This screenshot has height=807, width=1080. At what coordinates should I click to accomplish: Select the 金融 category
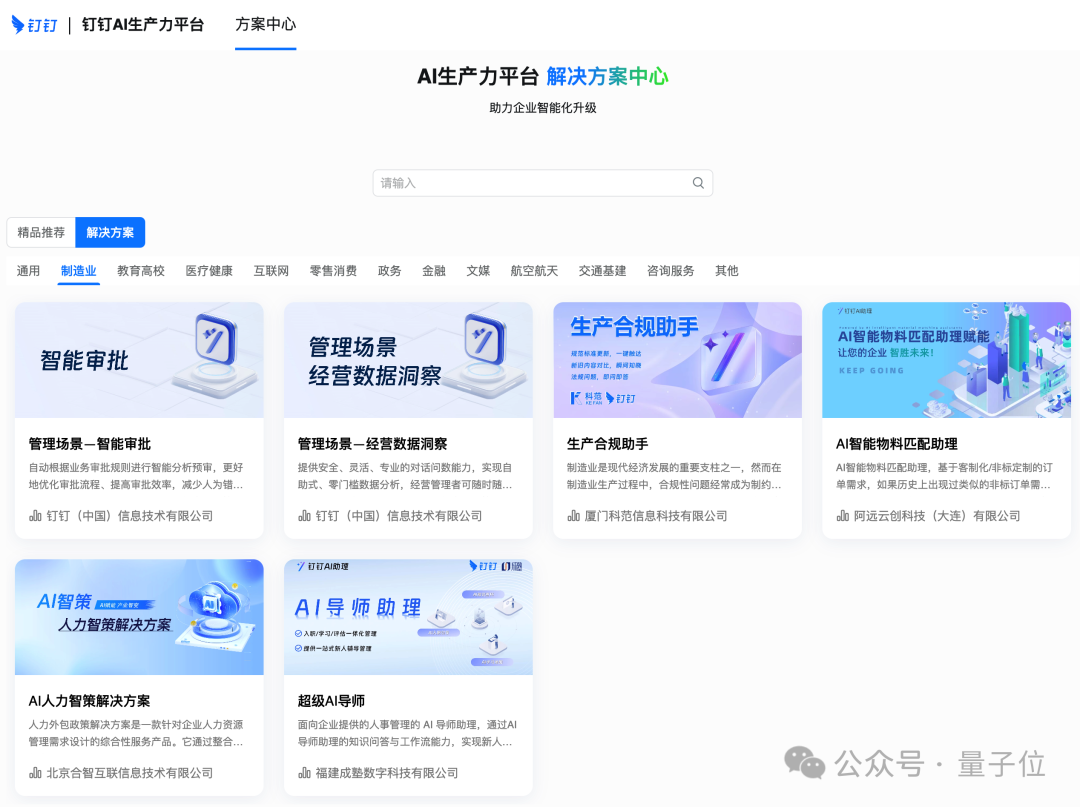(x=434, y=271)
